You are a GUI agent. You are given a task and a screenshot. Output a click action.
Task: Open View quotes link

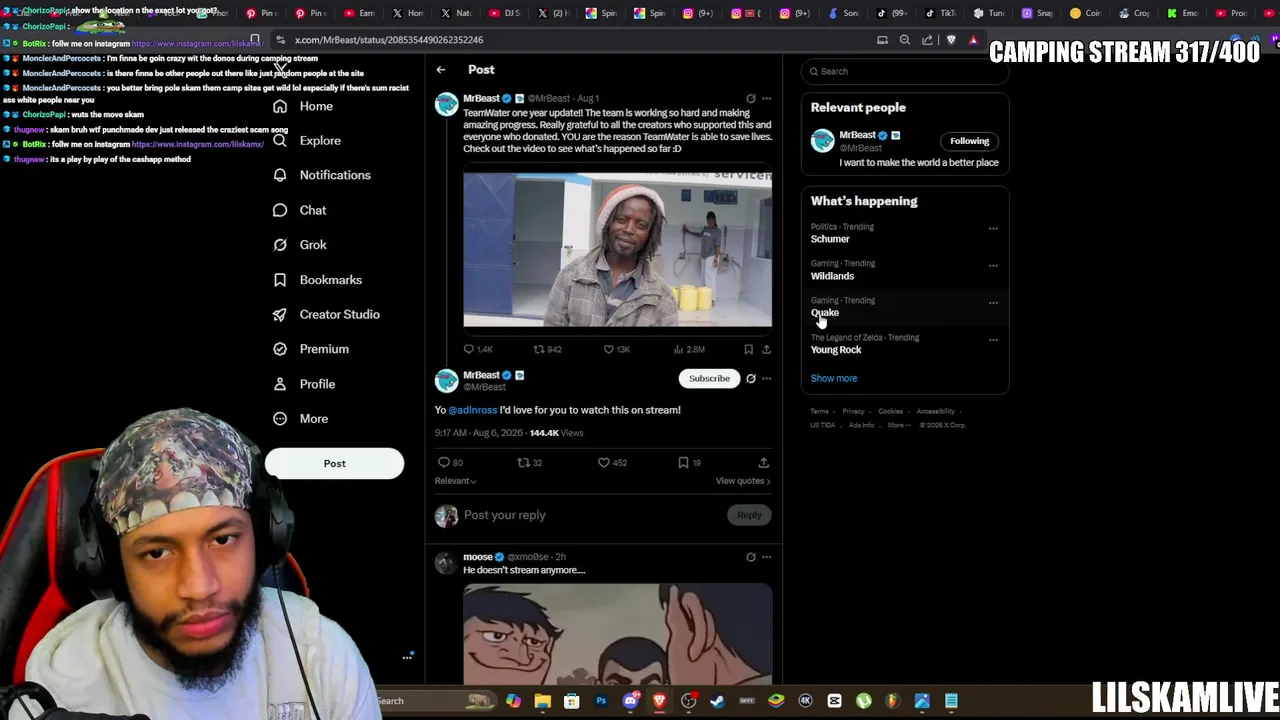coord(743,481)
